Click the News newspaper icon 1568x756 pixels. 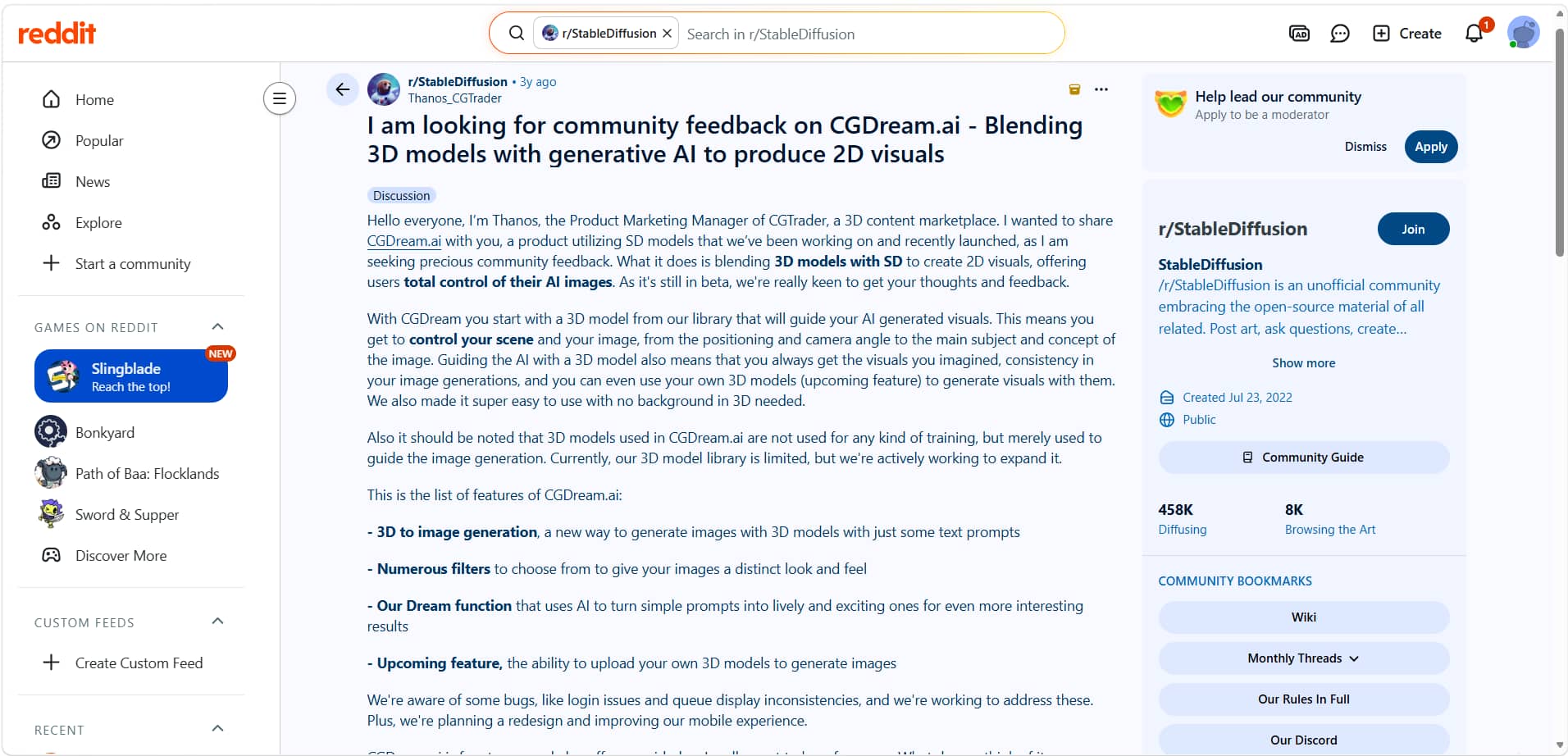(x=51, y=181)
